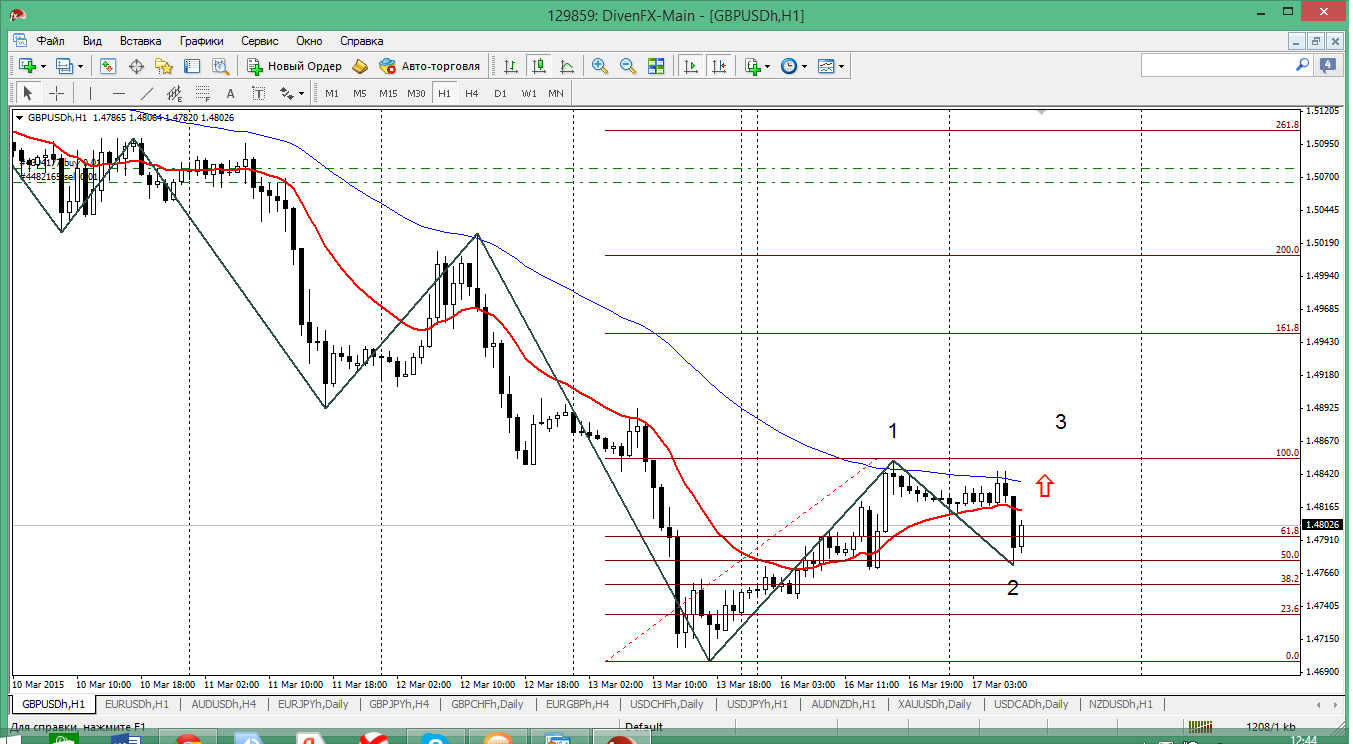Image resolution: width=1353 pixels, height=744 pixels.
Task: Toggle the H1 timeframe button
Action: (445, 93)
